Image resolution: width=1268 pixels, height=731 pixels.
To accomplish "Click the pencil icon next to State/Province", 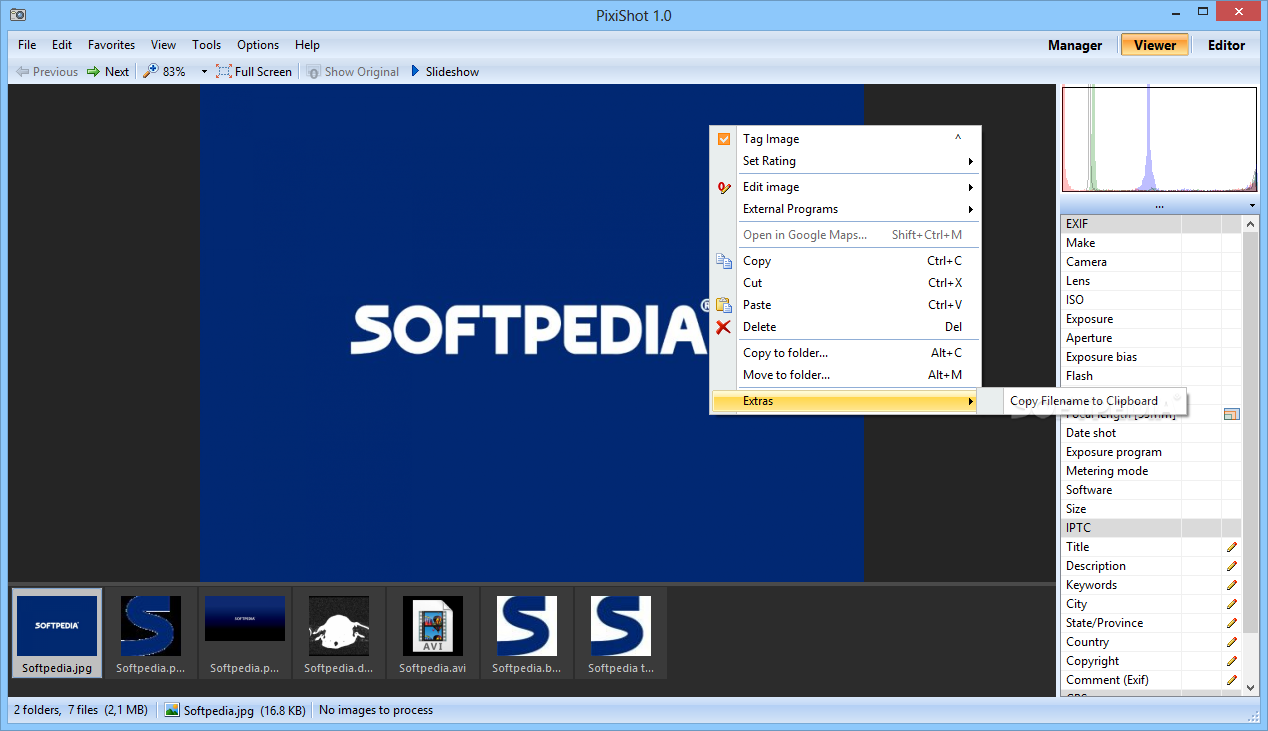I will click(x=1232, y=623).
